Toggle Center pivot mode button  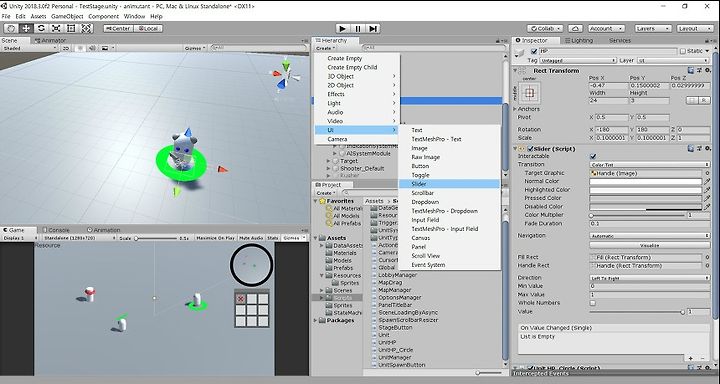pyautogui.click(x=118, y=28)
